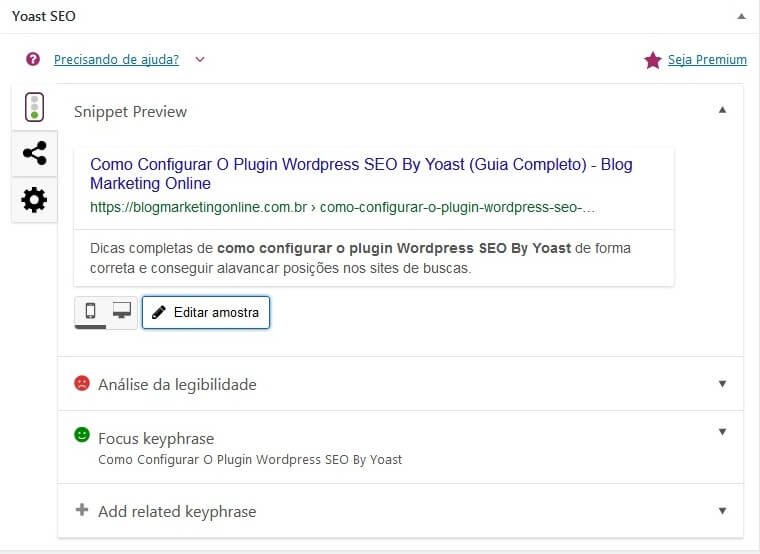Switch to the Social share tab
The width and height of the screenshot is (760, 554).
pyautogui.click(x=34, y=153)
